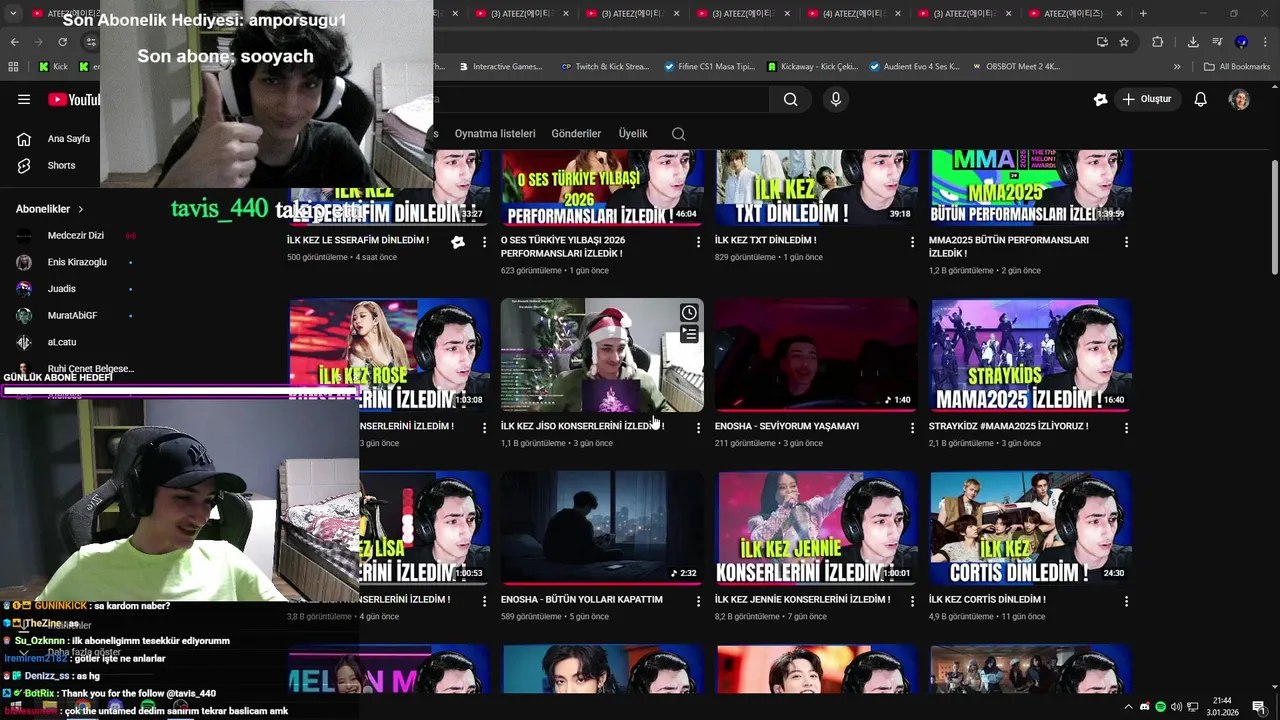This screenshot has width=1280, height=720.
Task: Show hidden bookmarks overflow chevron
Action: pyautogui.click(x=1177, y=67)
